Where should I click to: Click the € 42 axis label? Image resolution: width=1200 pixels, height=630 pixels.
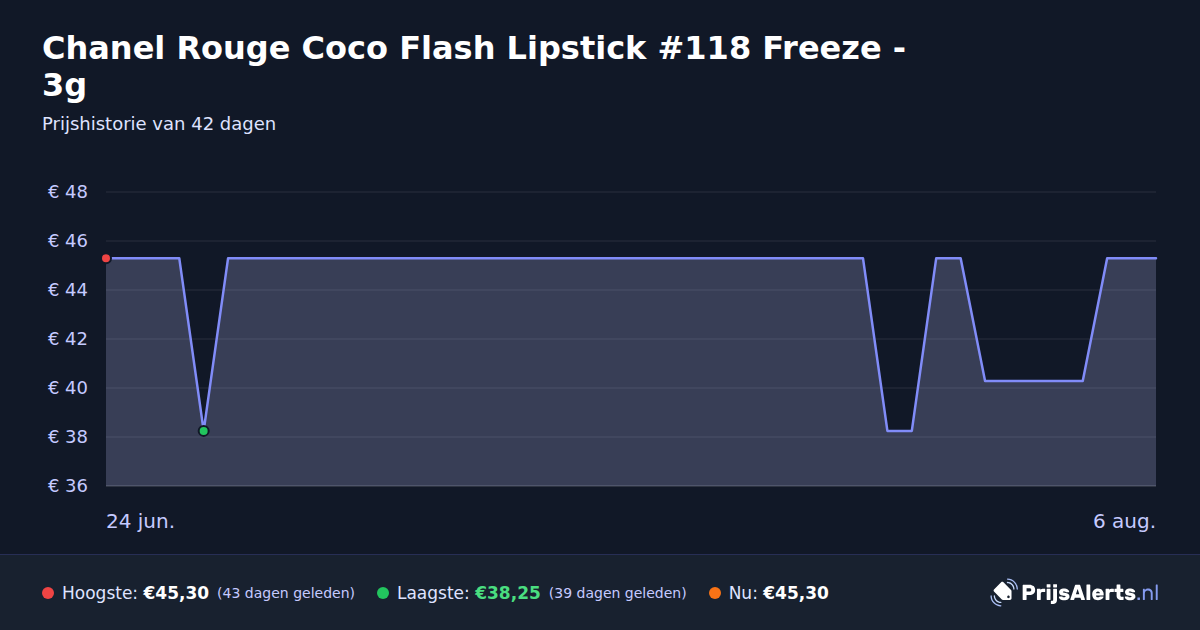click(x=68, y=339)
